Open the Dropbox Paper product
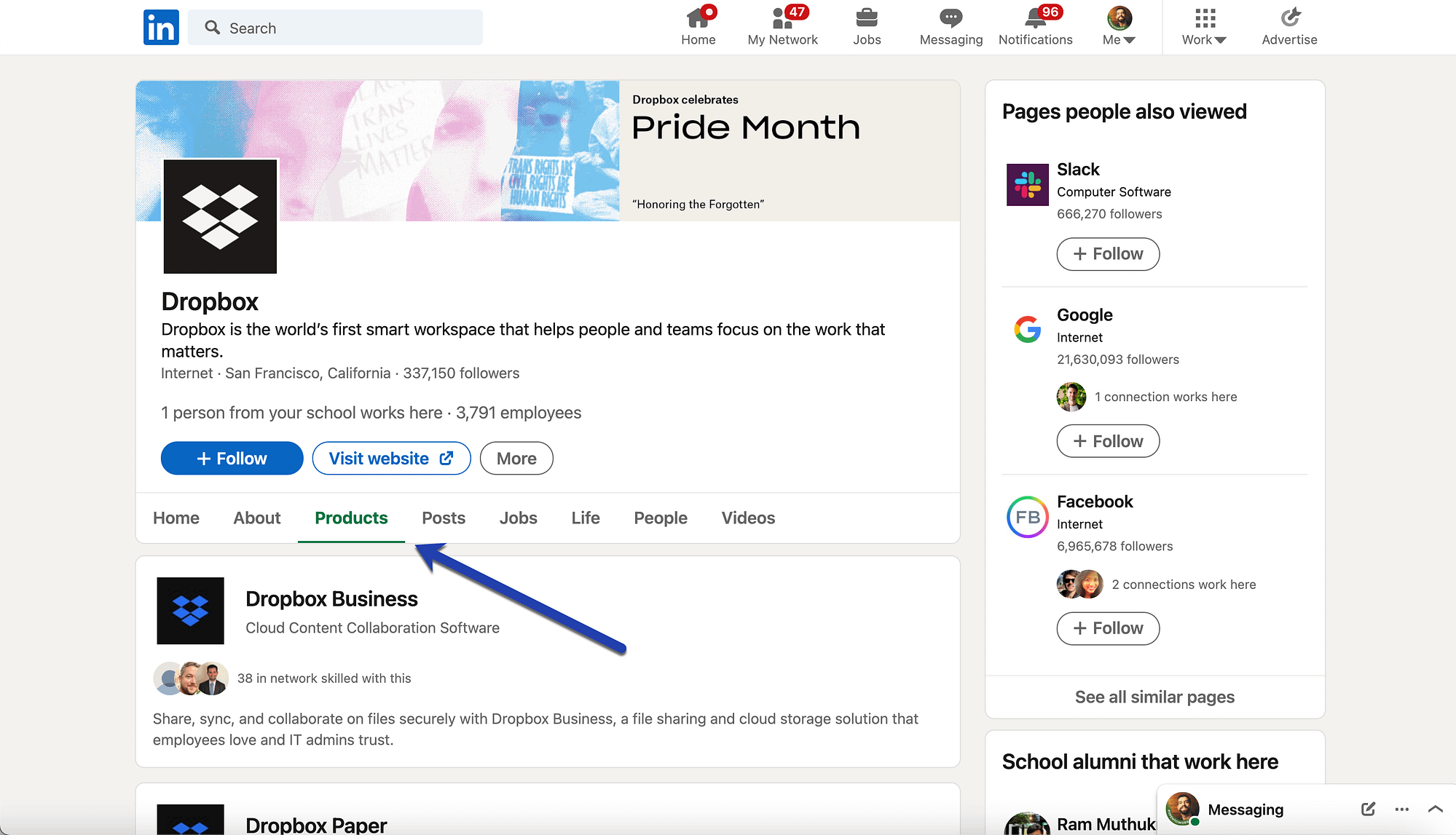This screenshot has height=835, width=1456. pyautogui.click(x=316, y=825)
